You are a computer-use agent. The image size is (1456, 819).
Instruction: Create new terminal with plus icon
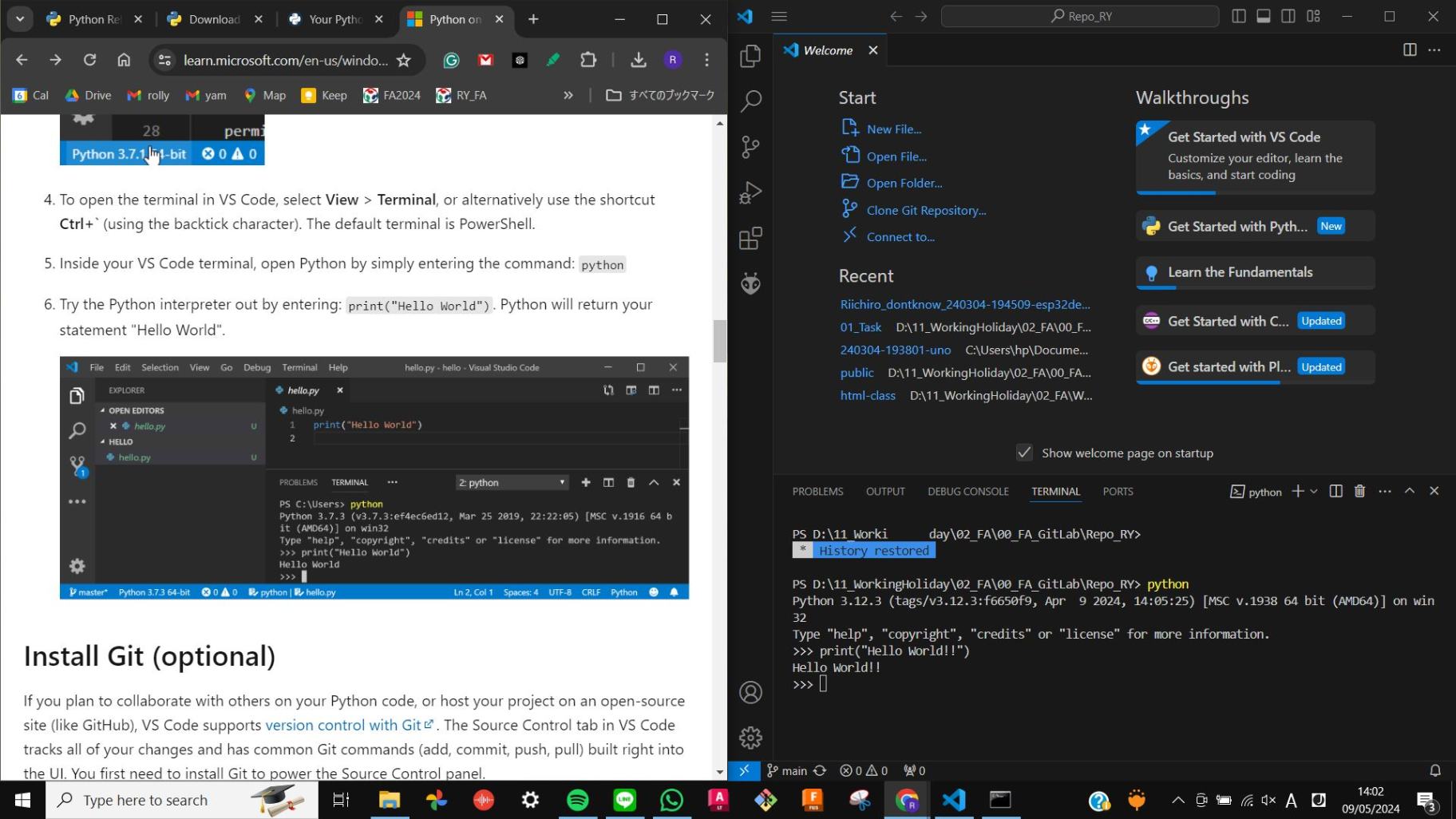coord(1298,491)
